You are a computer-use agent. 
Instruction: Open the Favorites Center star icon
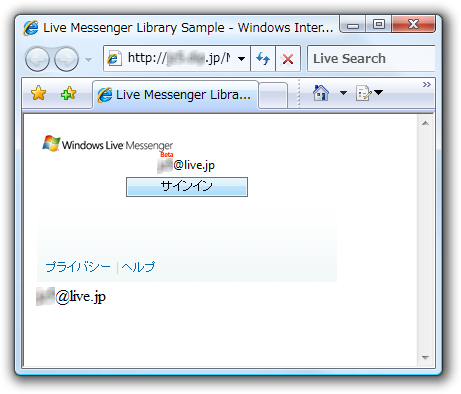coord(39,93)
